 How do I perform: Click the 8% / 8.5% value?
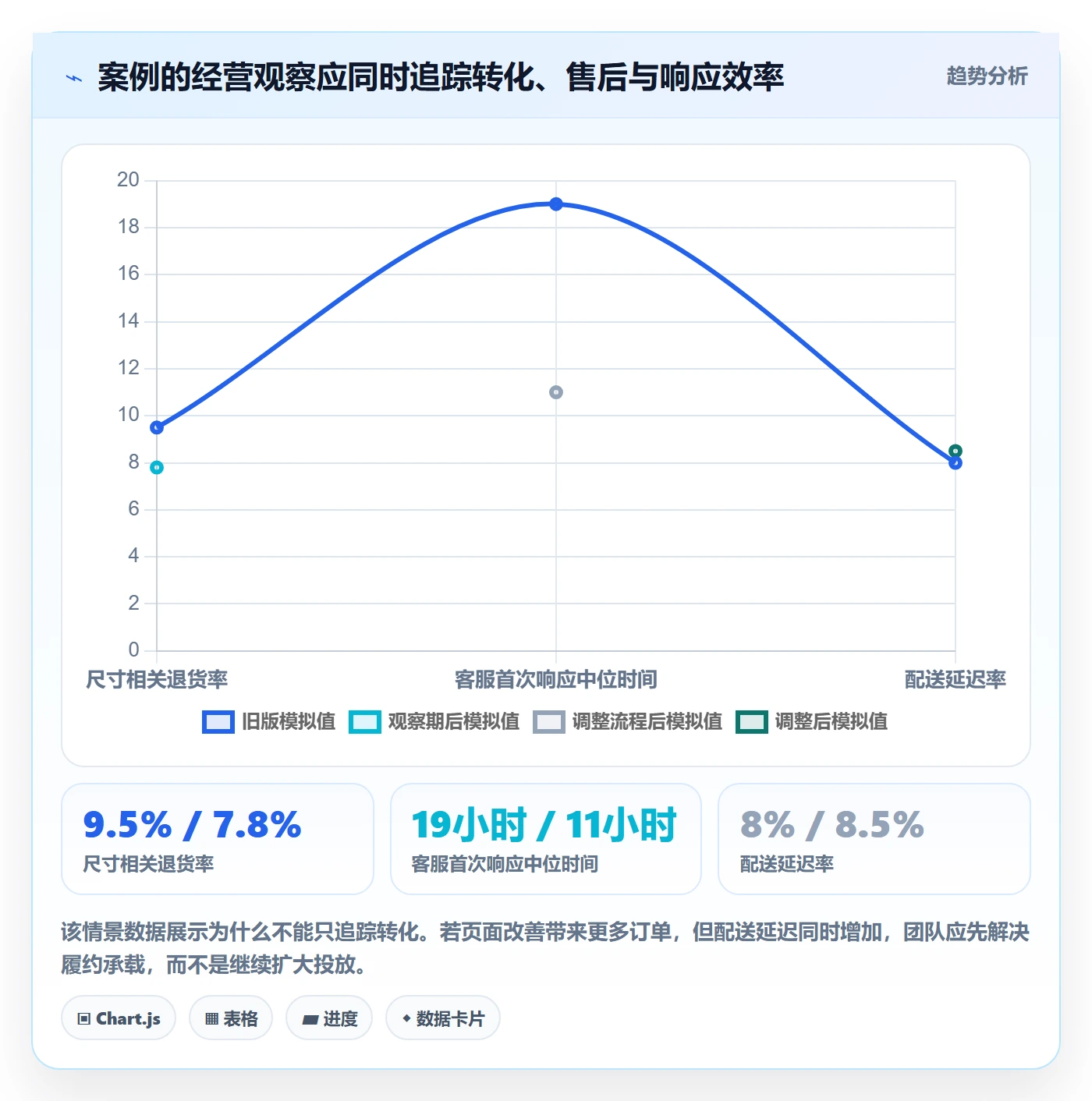(x=832, y=825)
